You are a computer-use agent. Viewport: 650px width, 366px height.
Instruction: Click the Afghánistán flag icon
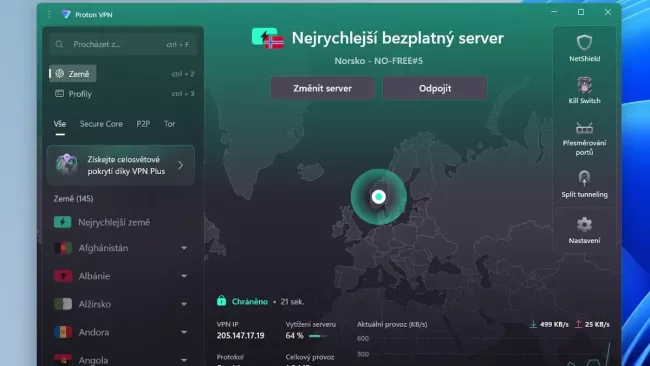click(x=63, y=248)
